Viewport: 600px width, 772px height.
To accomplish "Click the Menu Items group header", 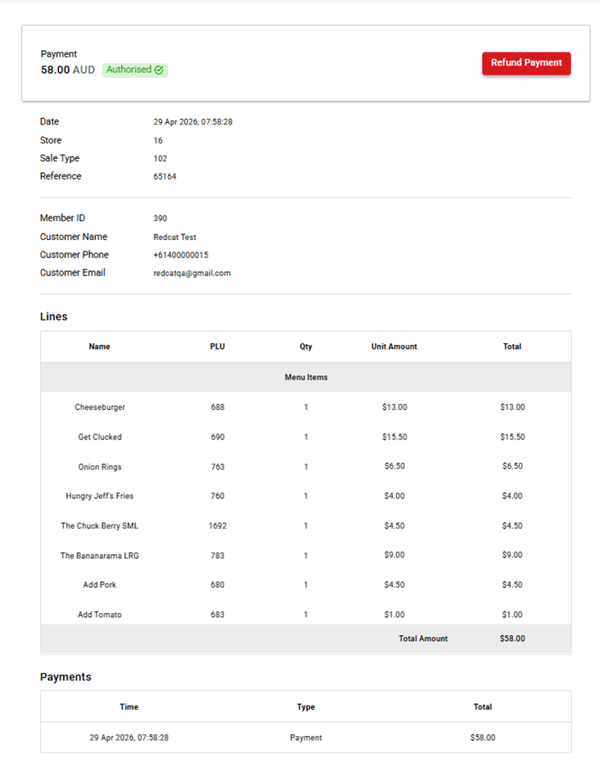I will [x=305, y=377].
